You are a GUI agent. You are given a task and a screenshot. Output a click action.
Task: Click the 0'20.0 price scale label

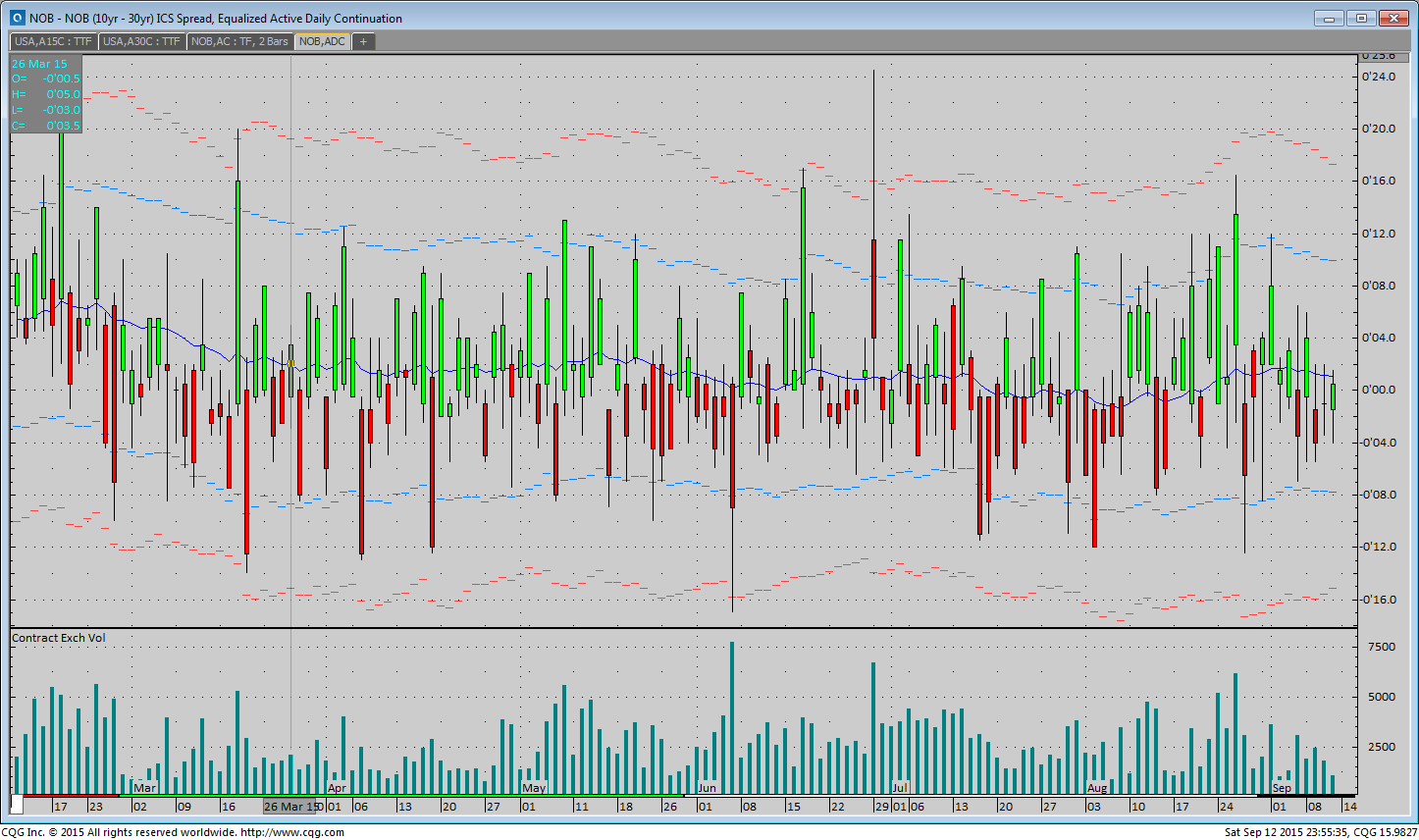click(x=1379, y=129)
